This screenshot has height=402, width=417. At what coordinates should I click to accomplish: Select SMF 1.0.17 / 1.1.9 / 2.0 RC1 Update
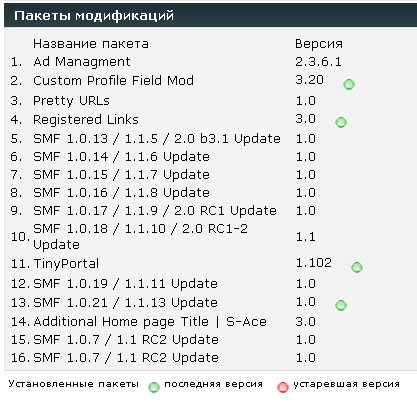[155, 211]
